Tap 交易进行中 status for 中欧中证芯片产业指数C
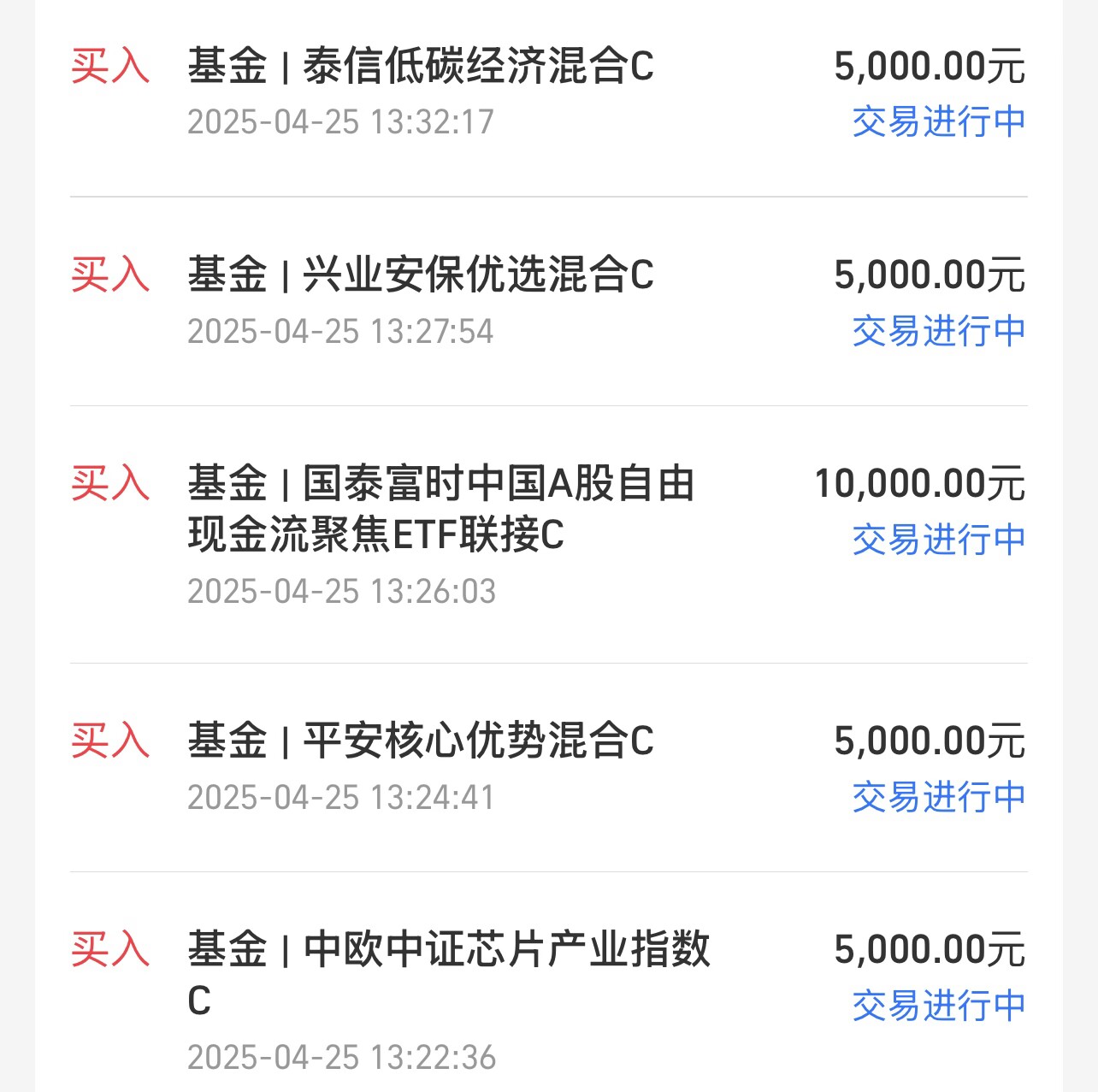Viewport: 1098px width, 1092px height. (939, 1006)
